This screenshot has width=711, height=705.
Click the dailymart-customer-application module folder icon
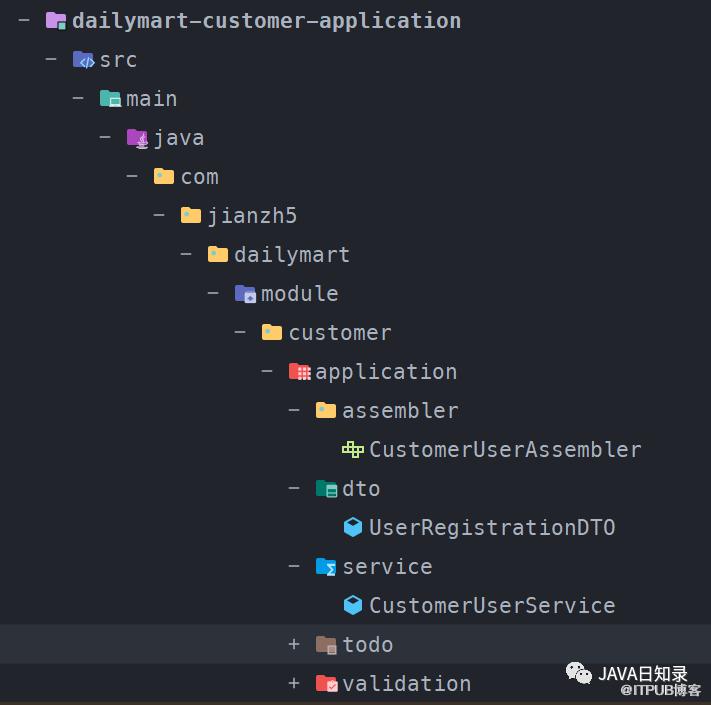pyautogui.click(x=56, y=21)
